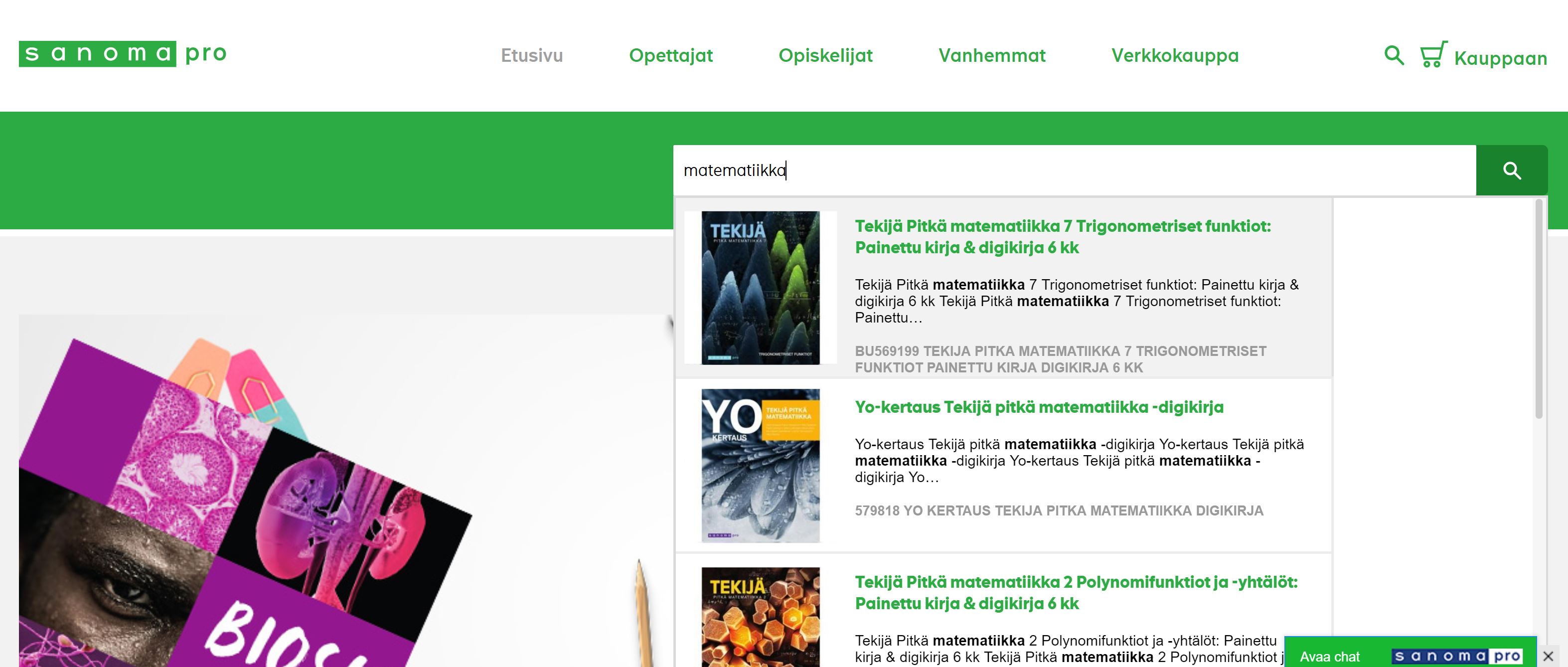Click the Kauppaan link
The image size is (1568, 667).
1500,58
